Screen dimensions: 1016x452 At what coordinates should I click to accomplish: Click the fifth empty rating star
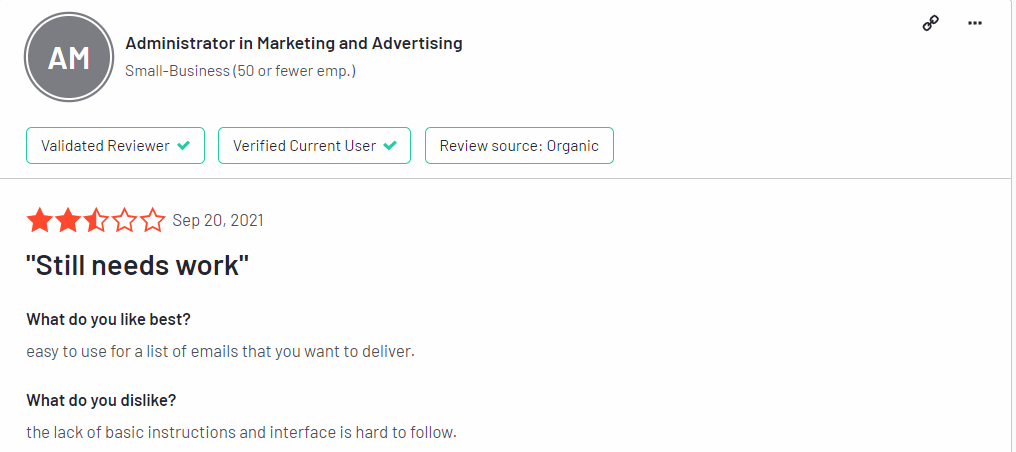(153, 221)
